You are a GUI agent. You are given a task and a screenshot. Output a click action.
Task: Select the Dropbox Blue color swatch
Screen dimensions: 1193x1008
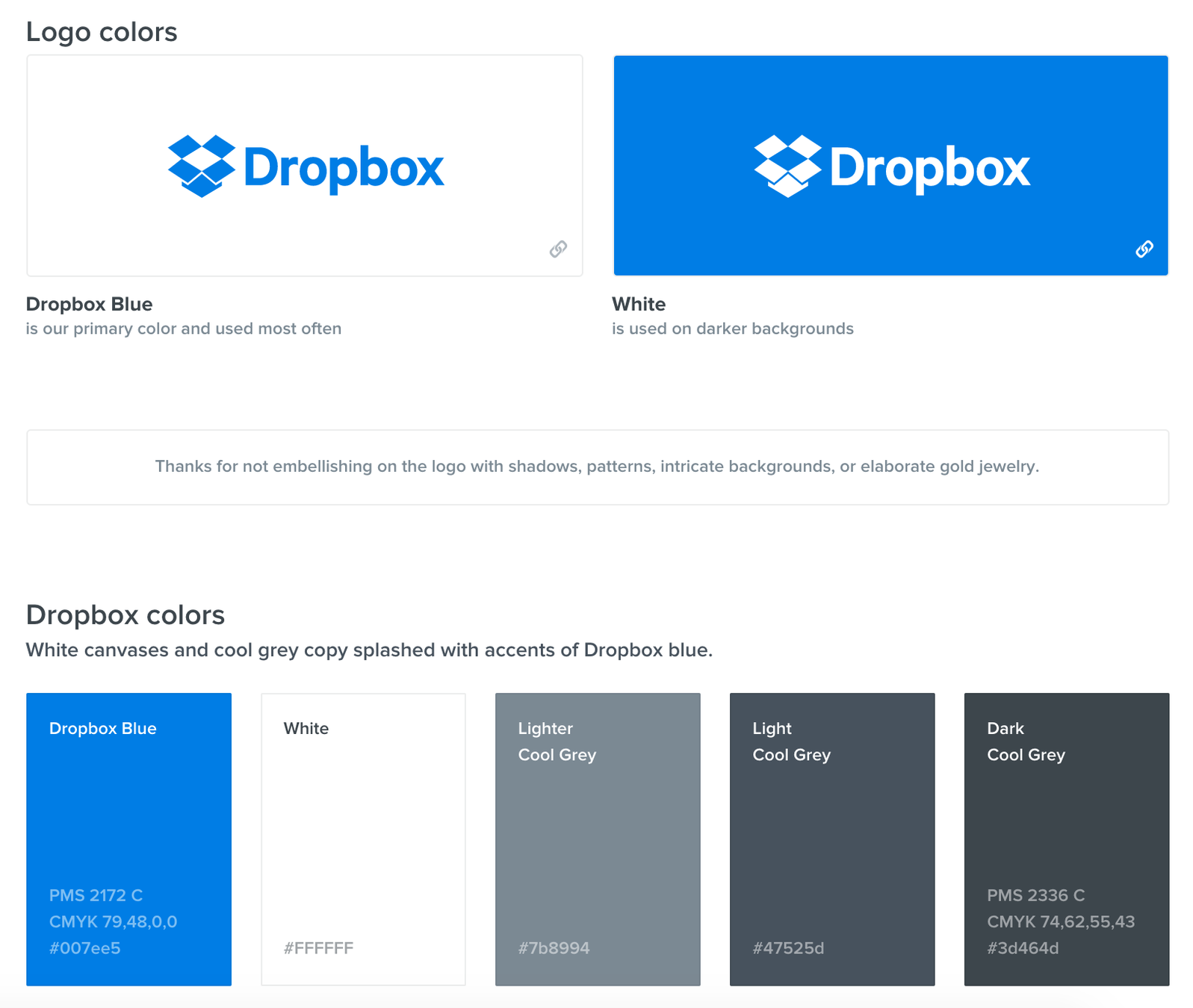pyautogui.click(x=128, y=839)
